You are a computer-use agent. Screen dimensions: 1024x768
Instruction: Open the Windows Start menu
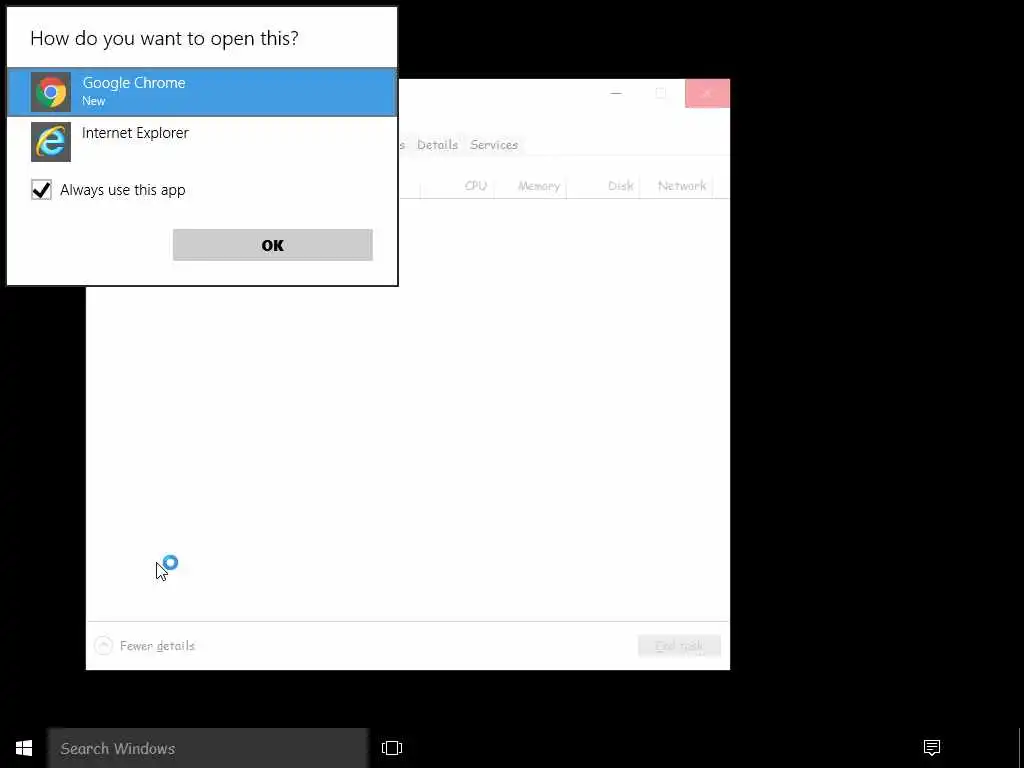coord(24,748)
